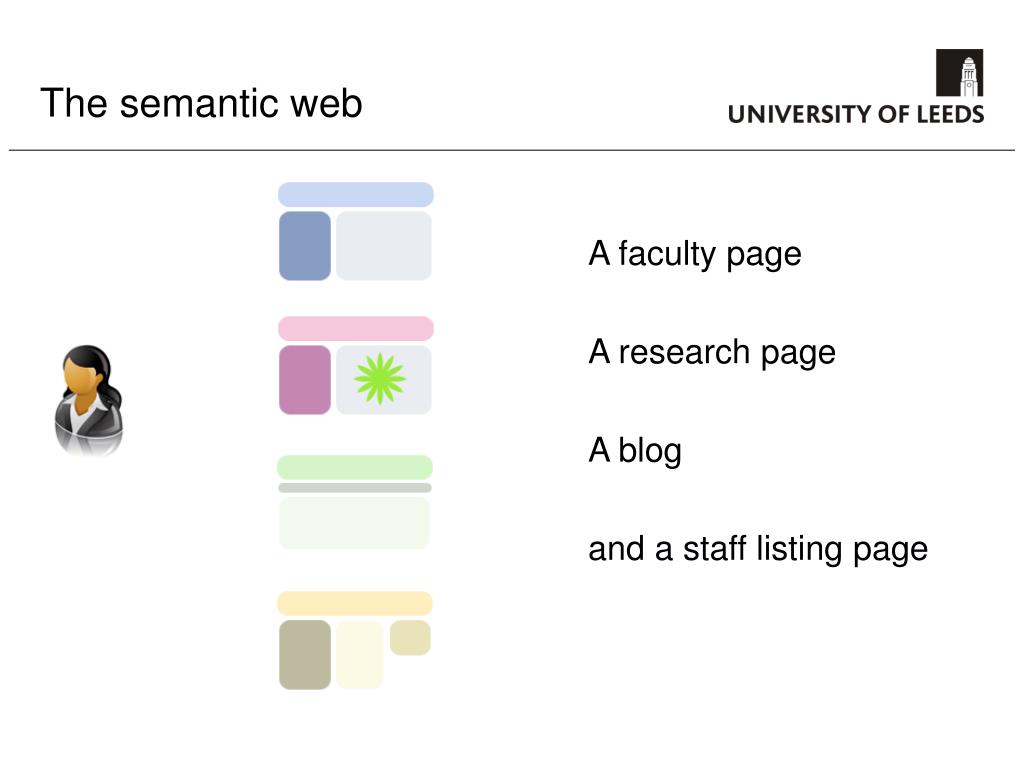Select the pink research page header bar
1024x768 pixels.
[x=356, y=328]
